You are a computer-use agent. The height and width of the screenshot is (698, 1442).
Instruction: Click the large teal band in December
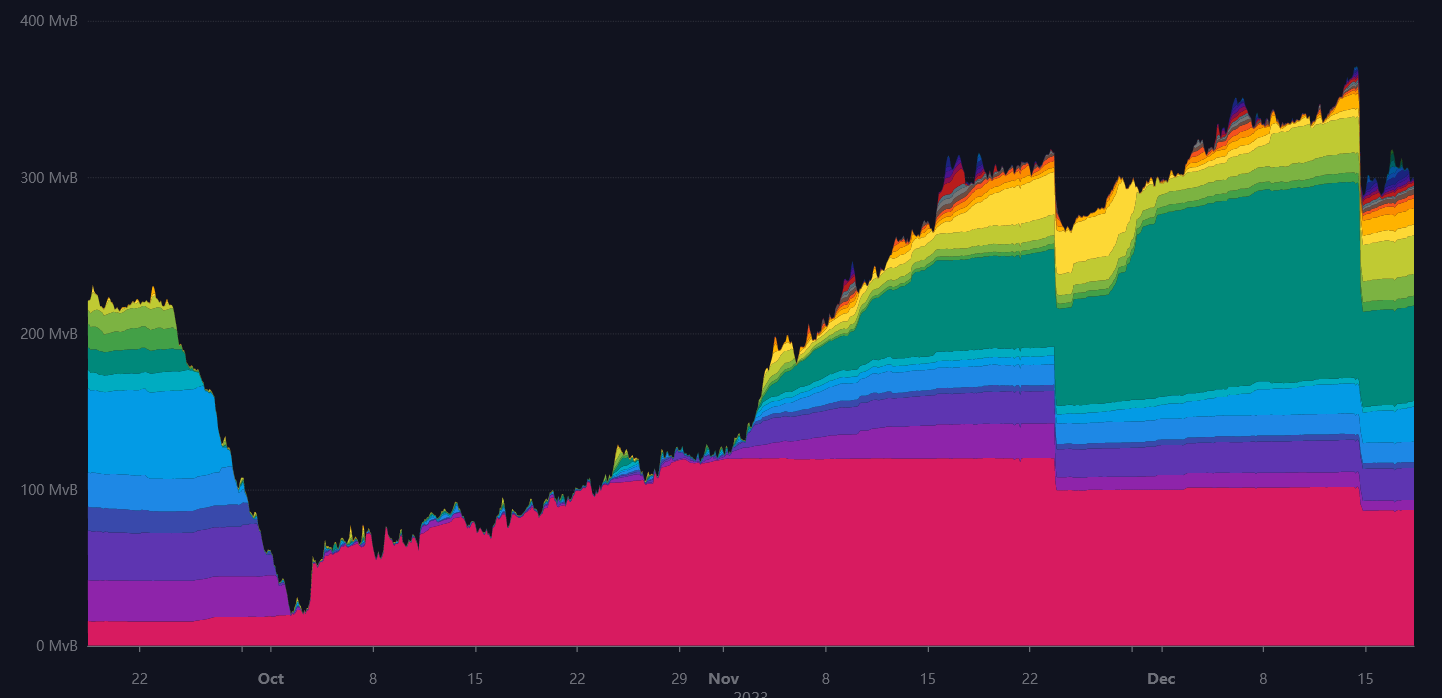pyautogui.click(x=1250, y=290)
